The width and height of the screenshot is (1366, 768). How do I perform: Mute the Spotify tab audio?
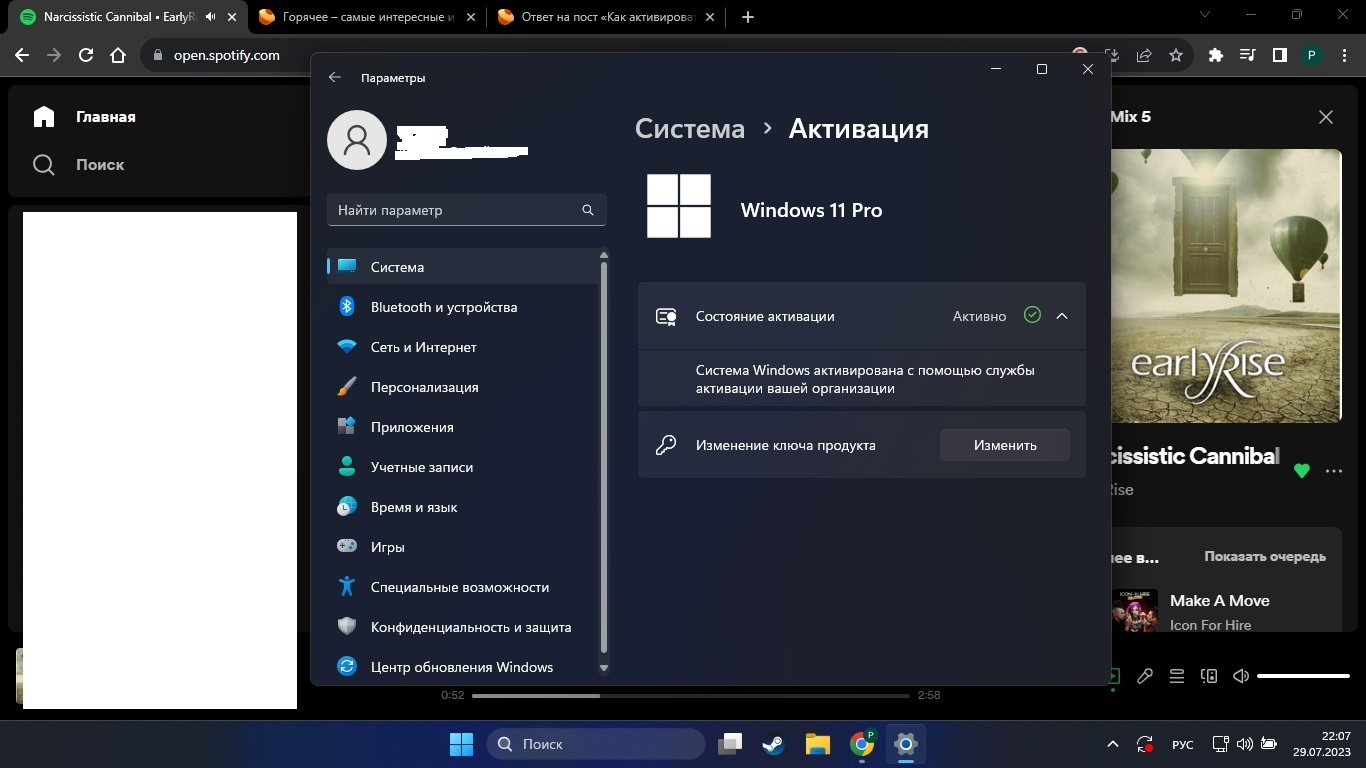click(210, 17)
